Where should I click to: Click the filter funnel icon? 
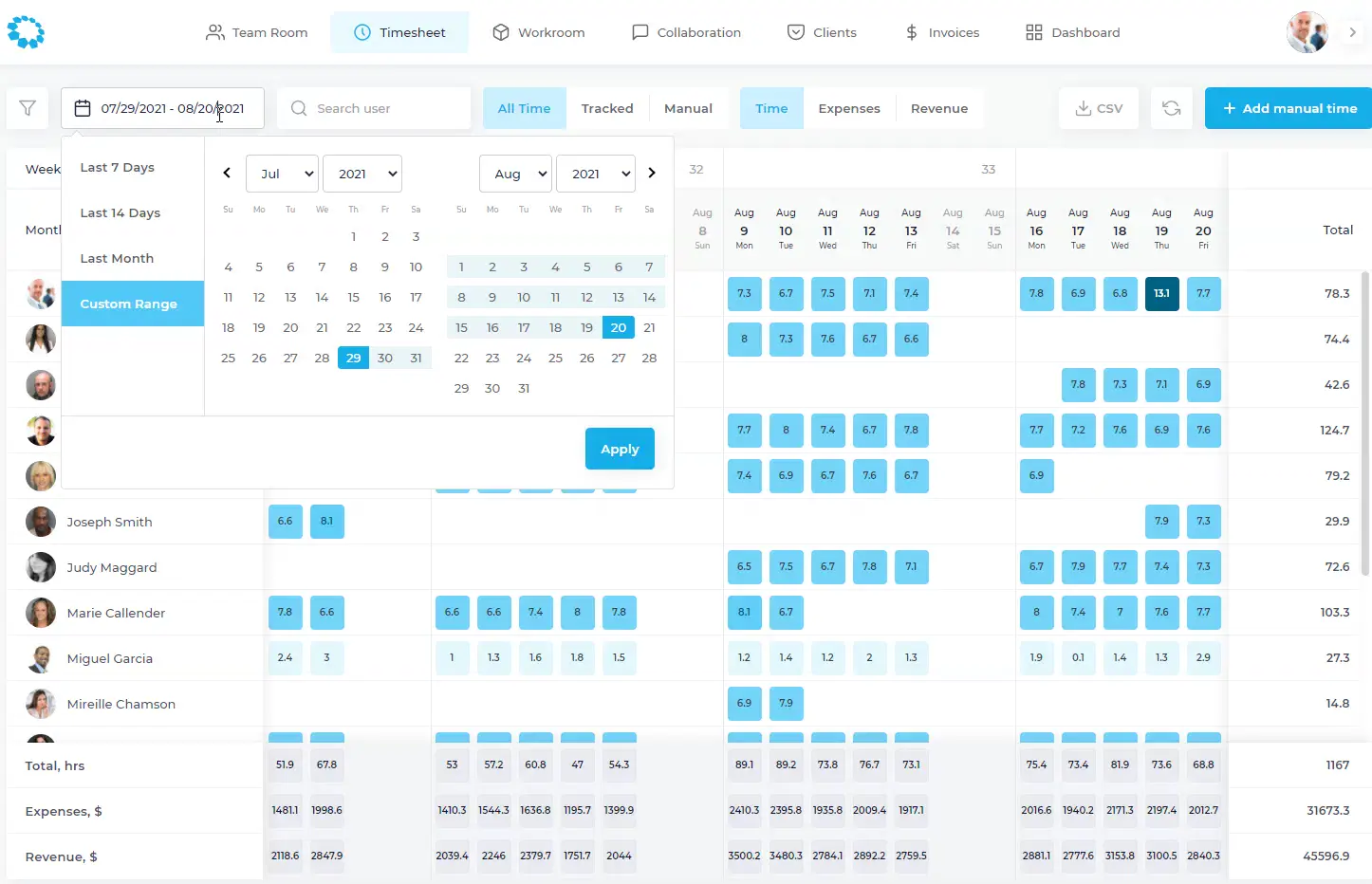pyautogui.click(x=28, y=108)
